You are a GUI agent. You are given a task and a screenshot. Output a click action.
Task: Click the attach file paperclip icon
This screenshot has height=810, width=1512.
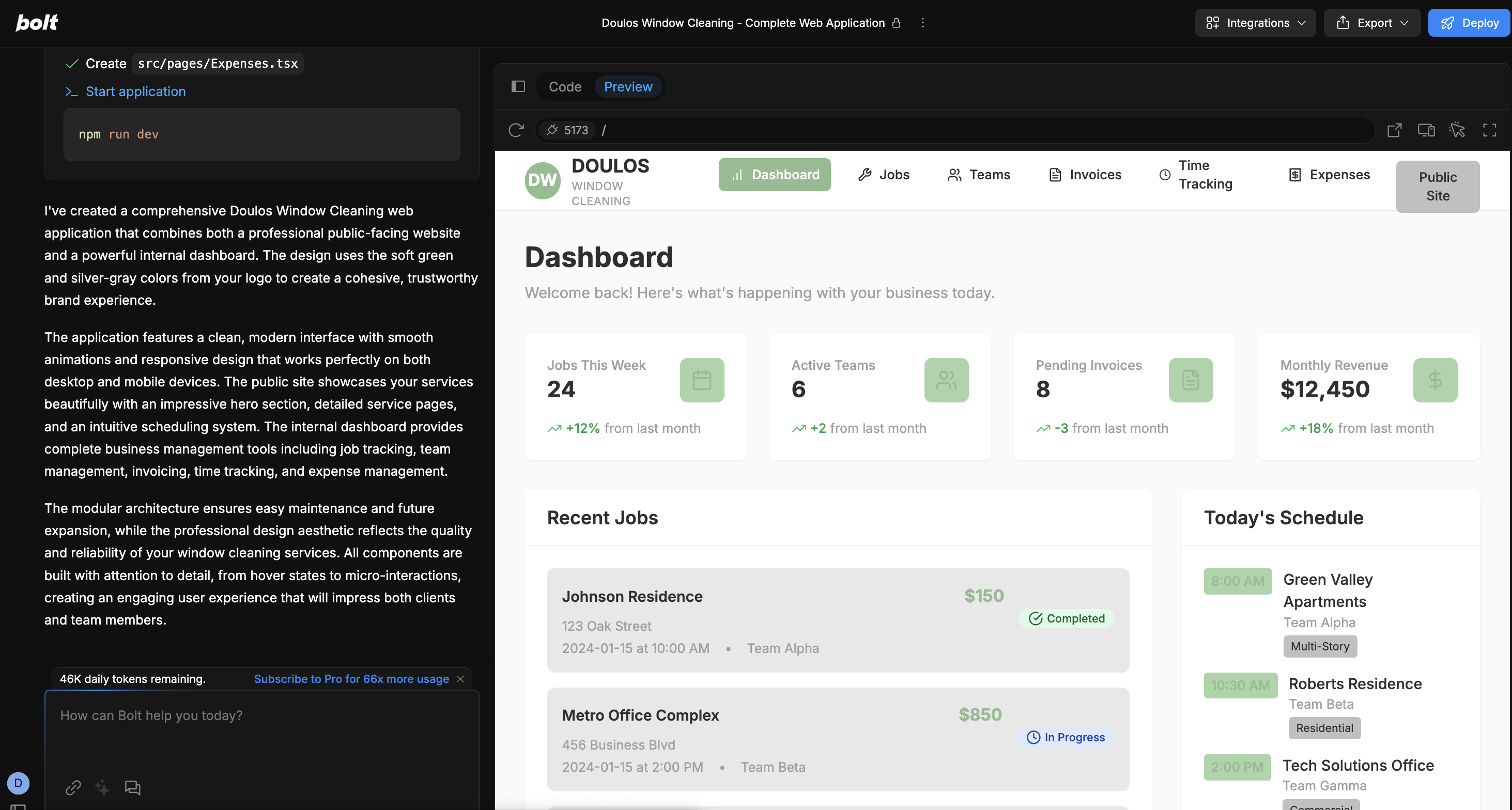73,787
